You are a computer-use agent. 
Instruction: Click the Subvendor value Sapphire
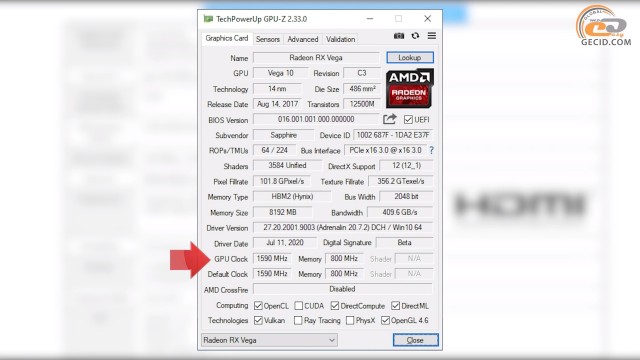pyautogui.click(x=284, y=135)
